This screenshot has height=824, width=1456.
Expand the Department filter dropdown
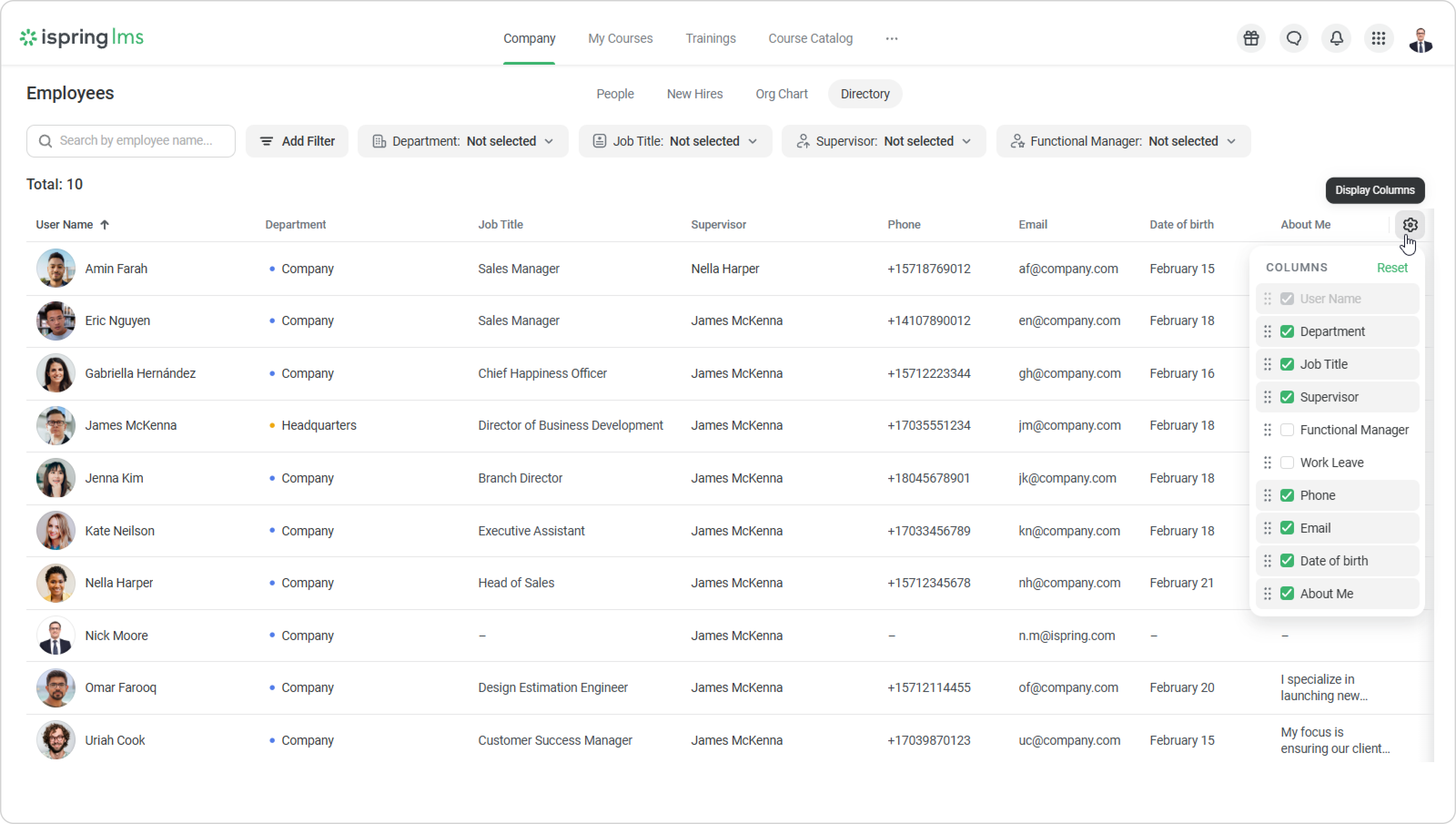click(463, 141)
